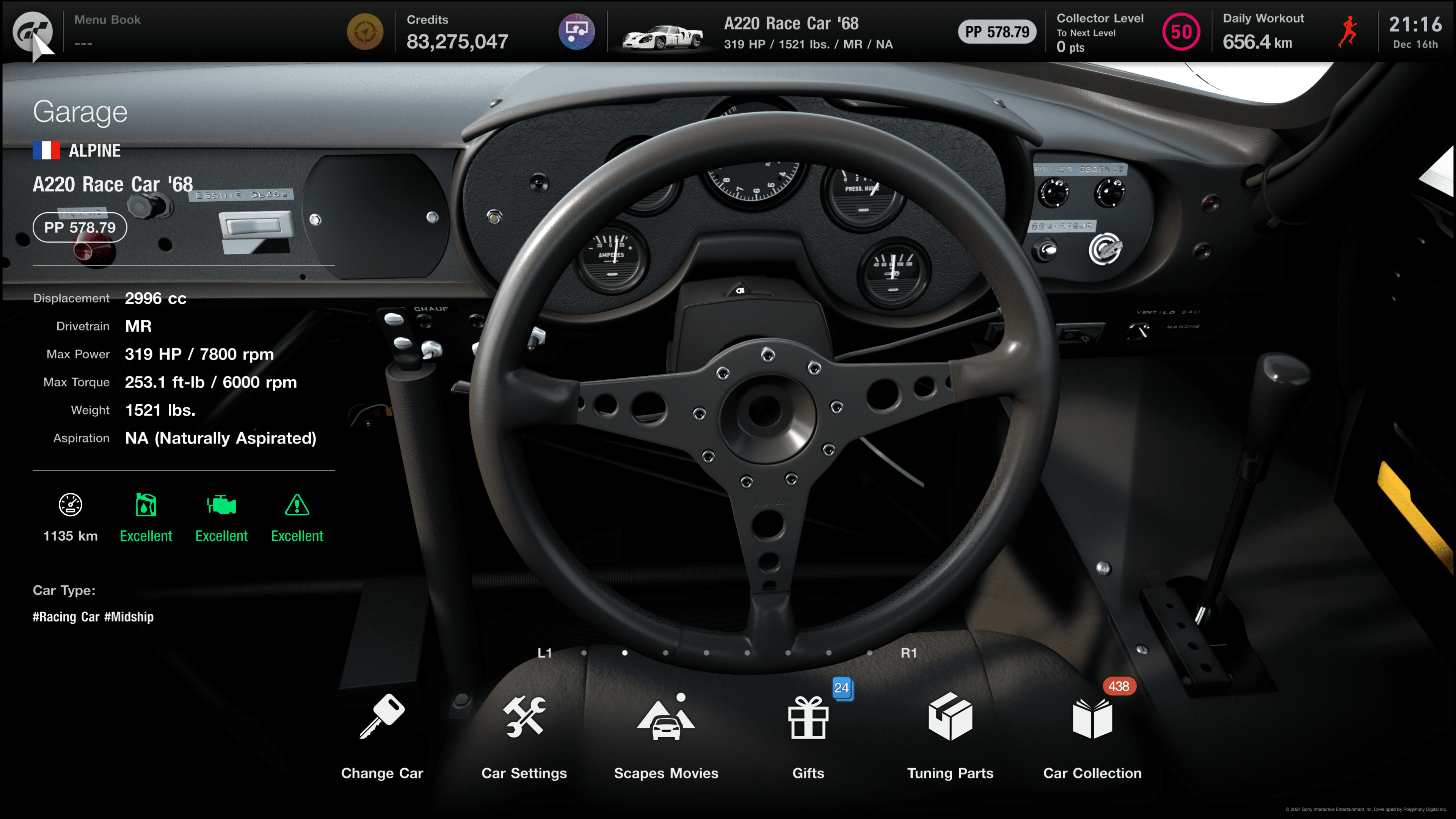Click the Excellent label under engine icon

[x=221, y=536]
